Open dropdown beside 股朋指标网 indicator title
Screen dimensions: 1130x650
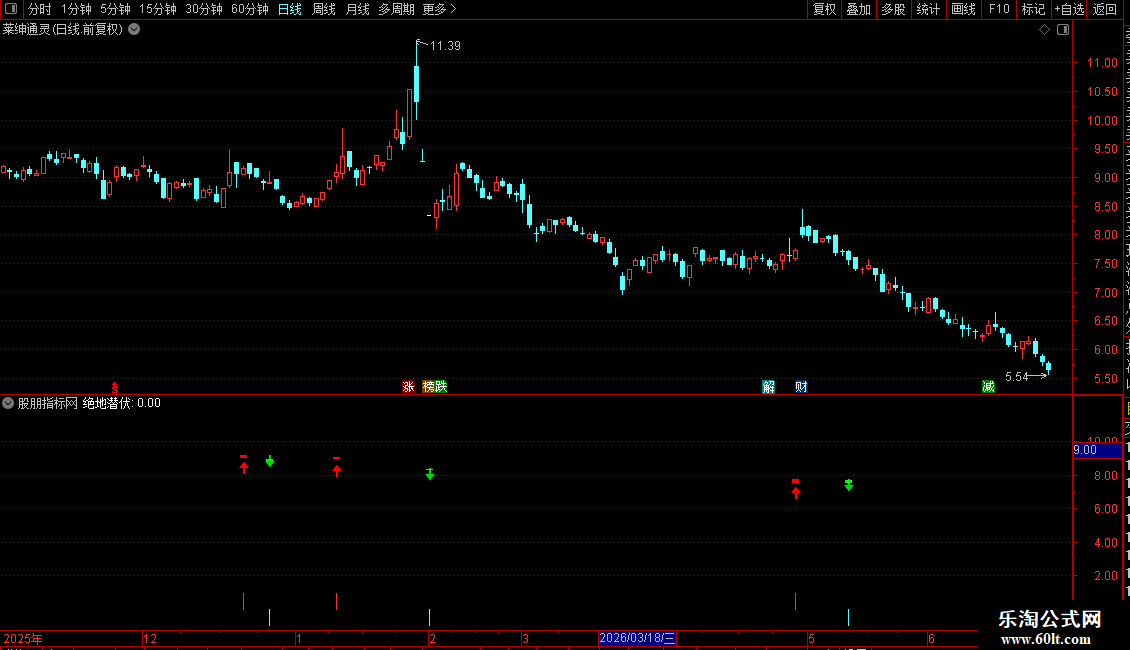8,404
